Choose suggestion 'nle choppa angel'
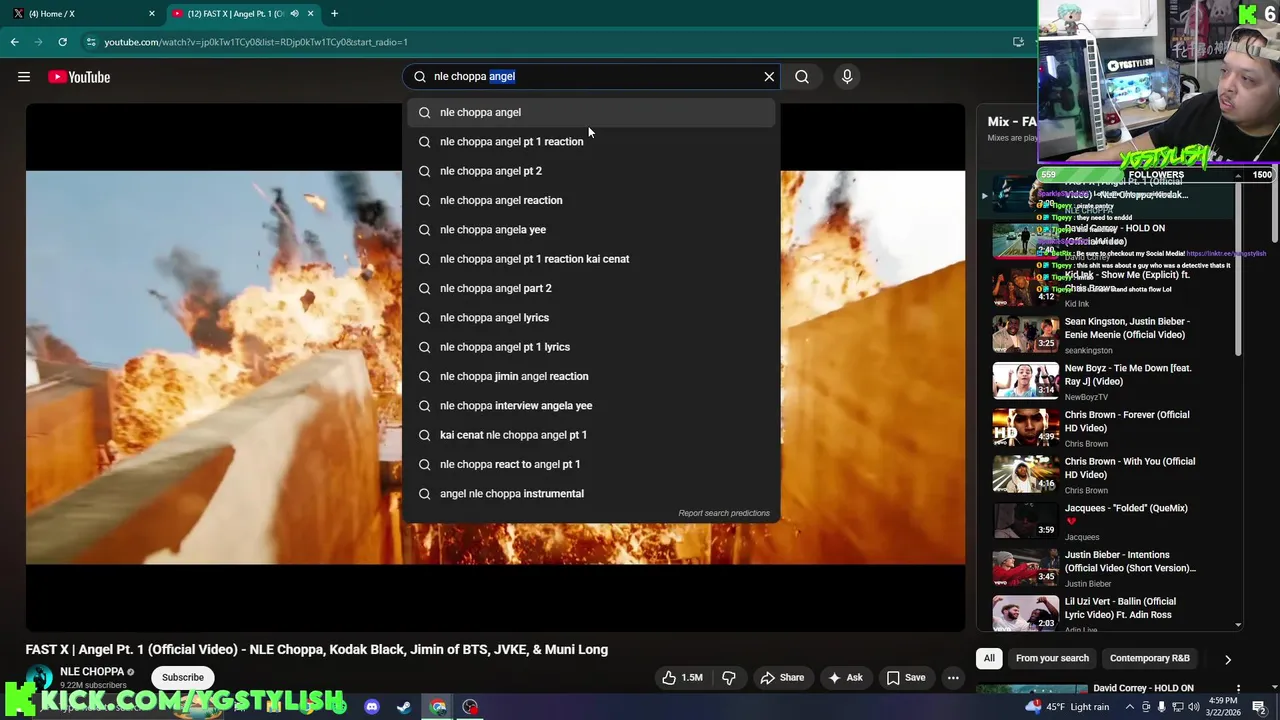The image size is (1280, 720). pos(591,112)
